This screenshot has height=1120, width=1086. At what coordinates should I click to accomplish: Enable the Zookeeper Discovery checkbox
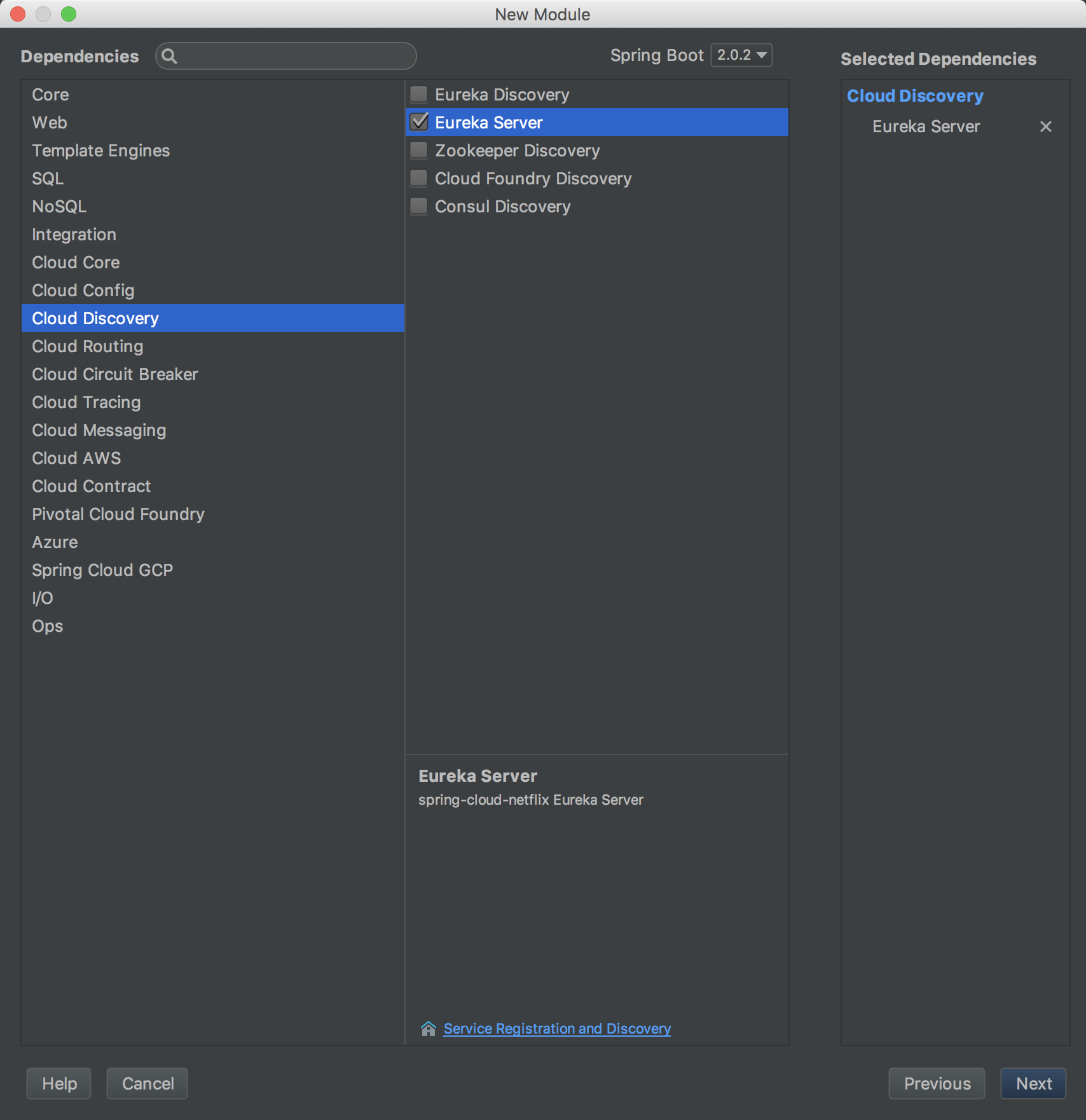419,151
